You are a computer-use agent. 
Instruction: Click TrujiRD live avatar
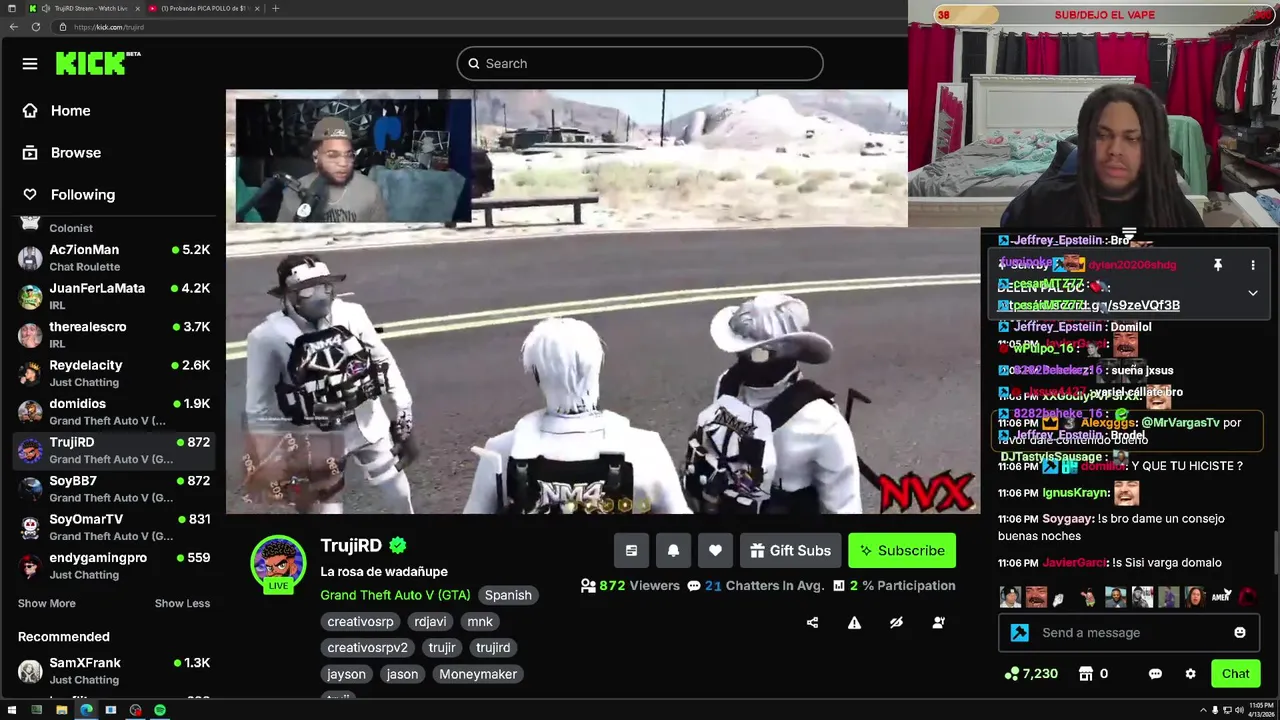point(278,563)
